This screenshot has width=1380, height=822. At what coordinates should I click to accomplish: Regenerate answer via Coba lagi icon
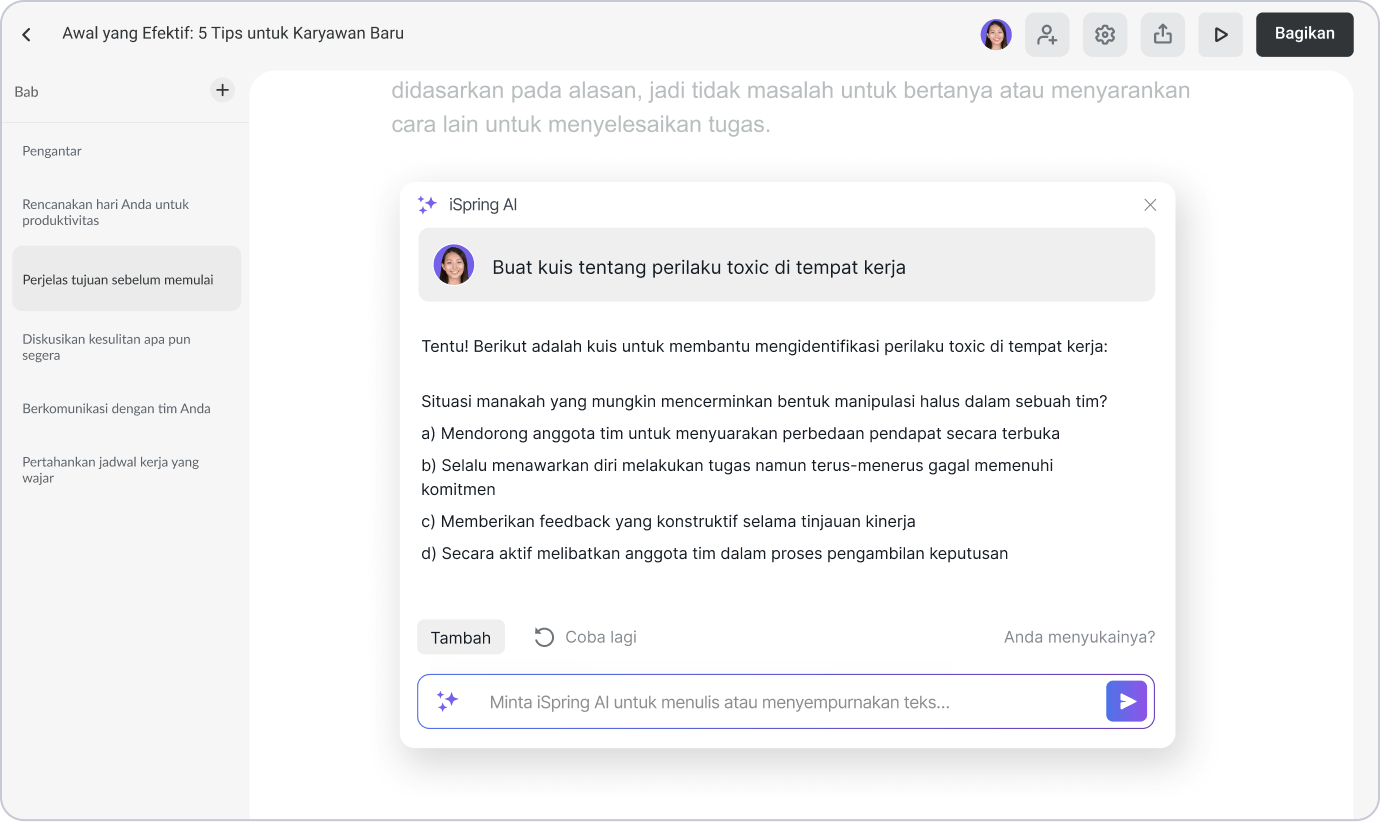coord(543,637)
